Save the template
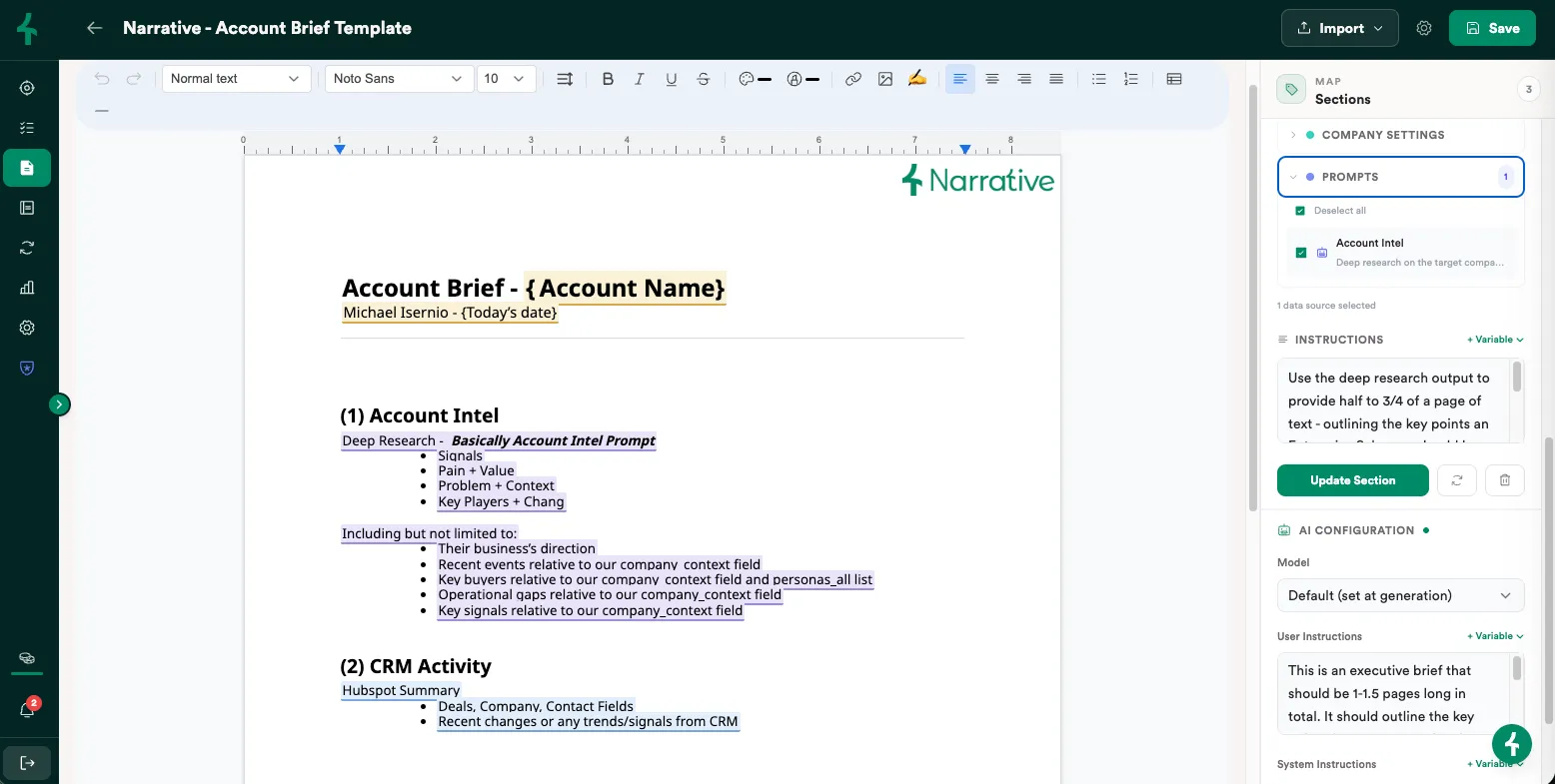 (1492, 28)
